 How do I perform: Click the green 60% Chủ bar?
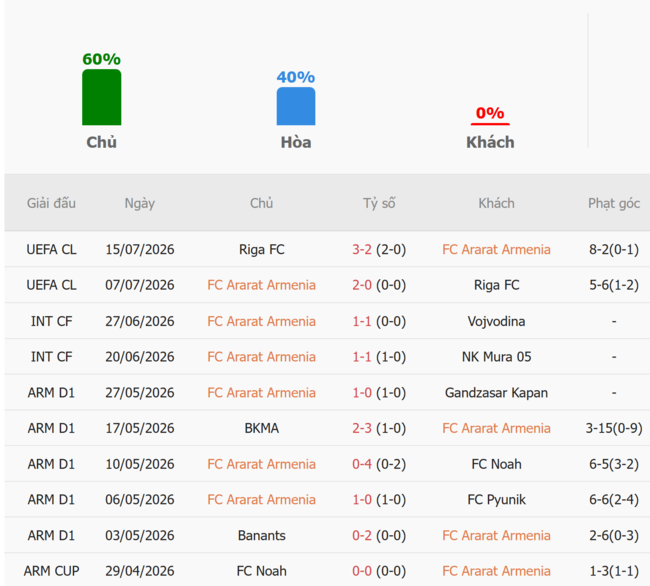point(102,97)
